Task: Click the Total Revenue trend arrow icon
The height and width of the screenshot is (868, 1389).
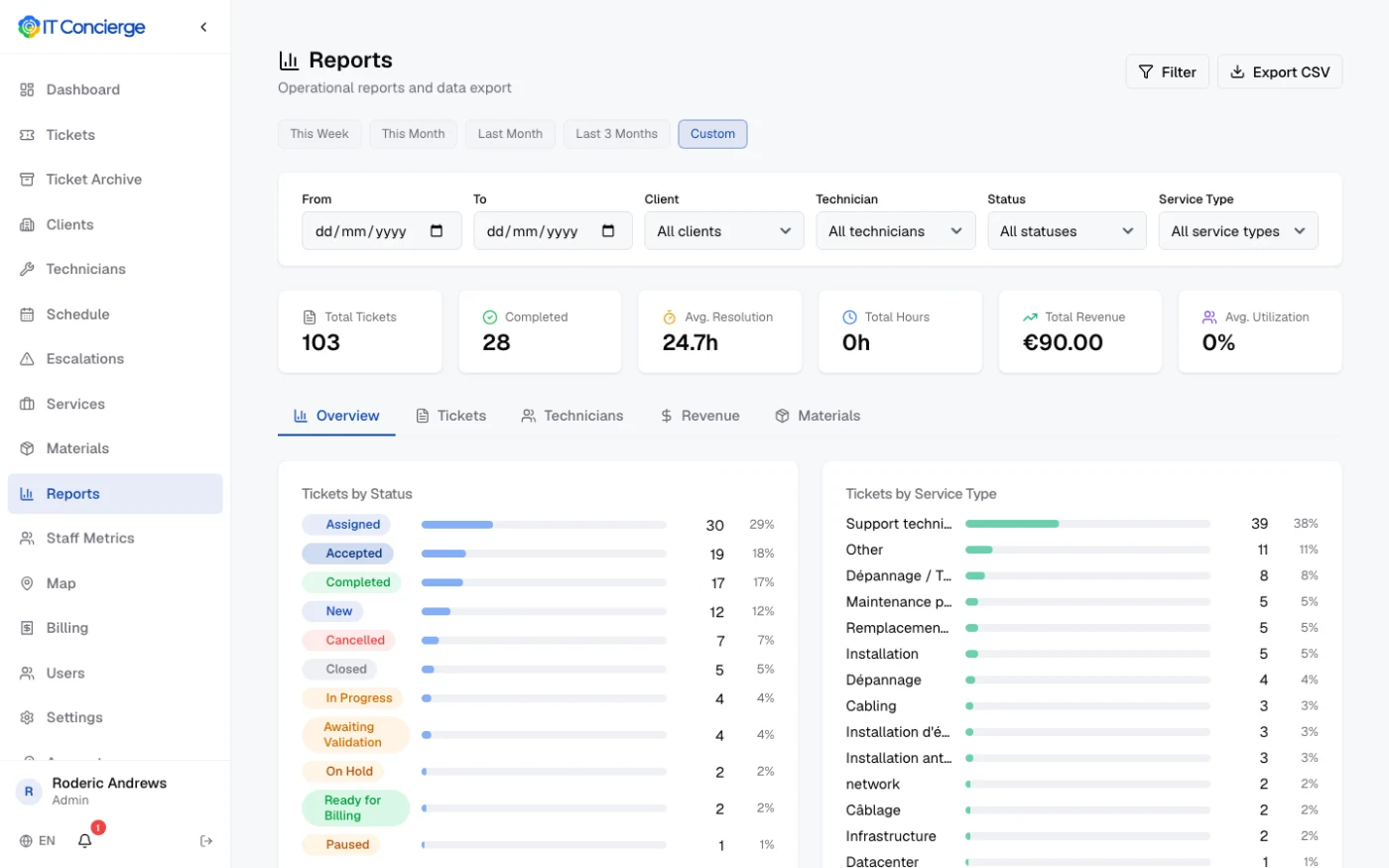Action: pos(1030,317)
